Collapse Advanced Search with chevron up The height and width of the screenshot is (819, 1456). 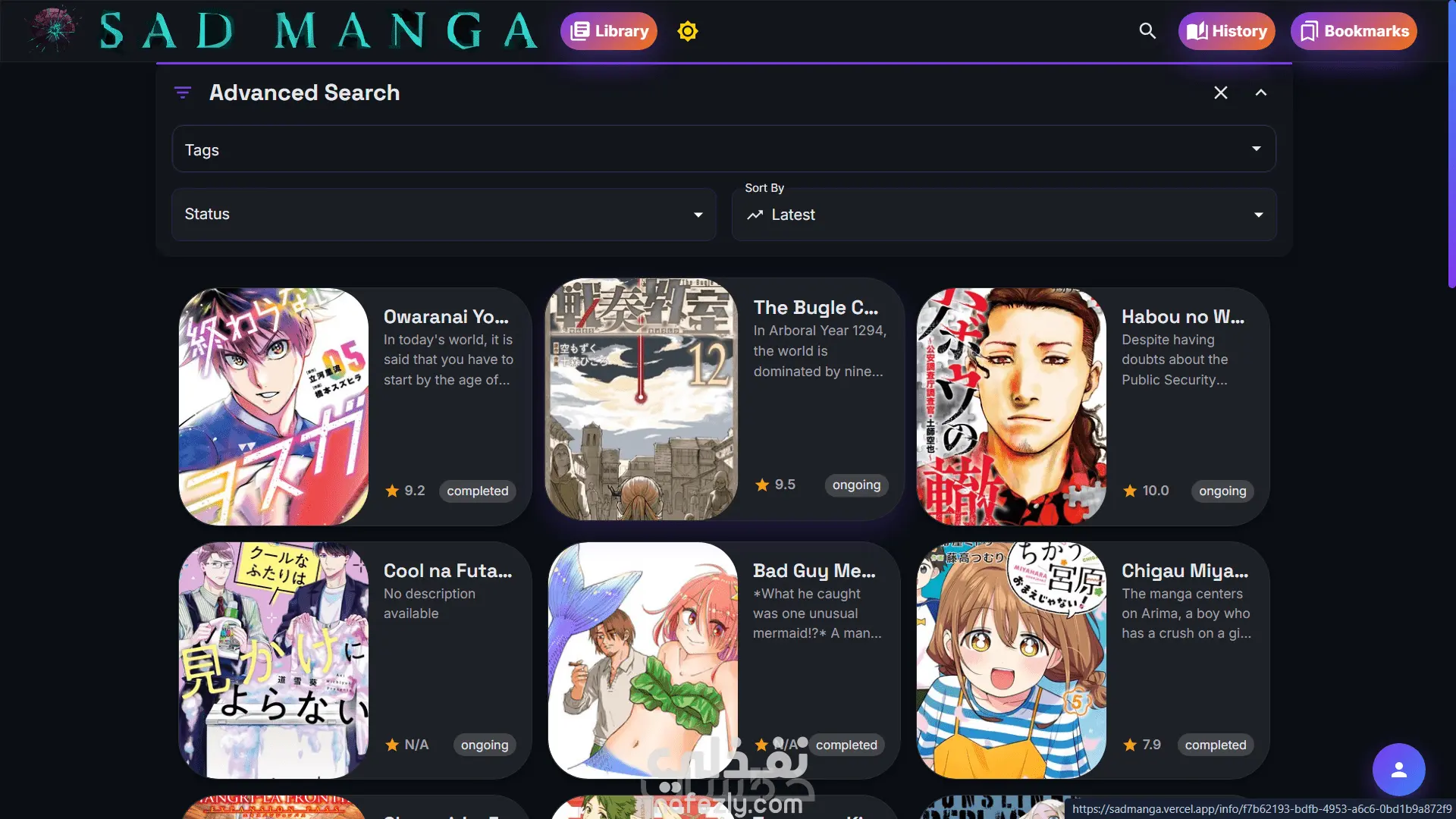pyautogui.click(x=1260, y=93)
